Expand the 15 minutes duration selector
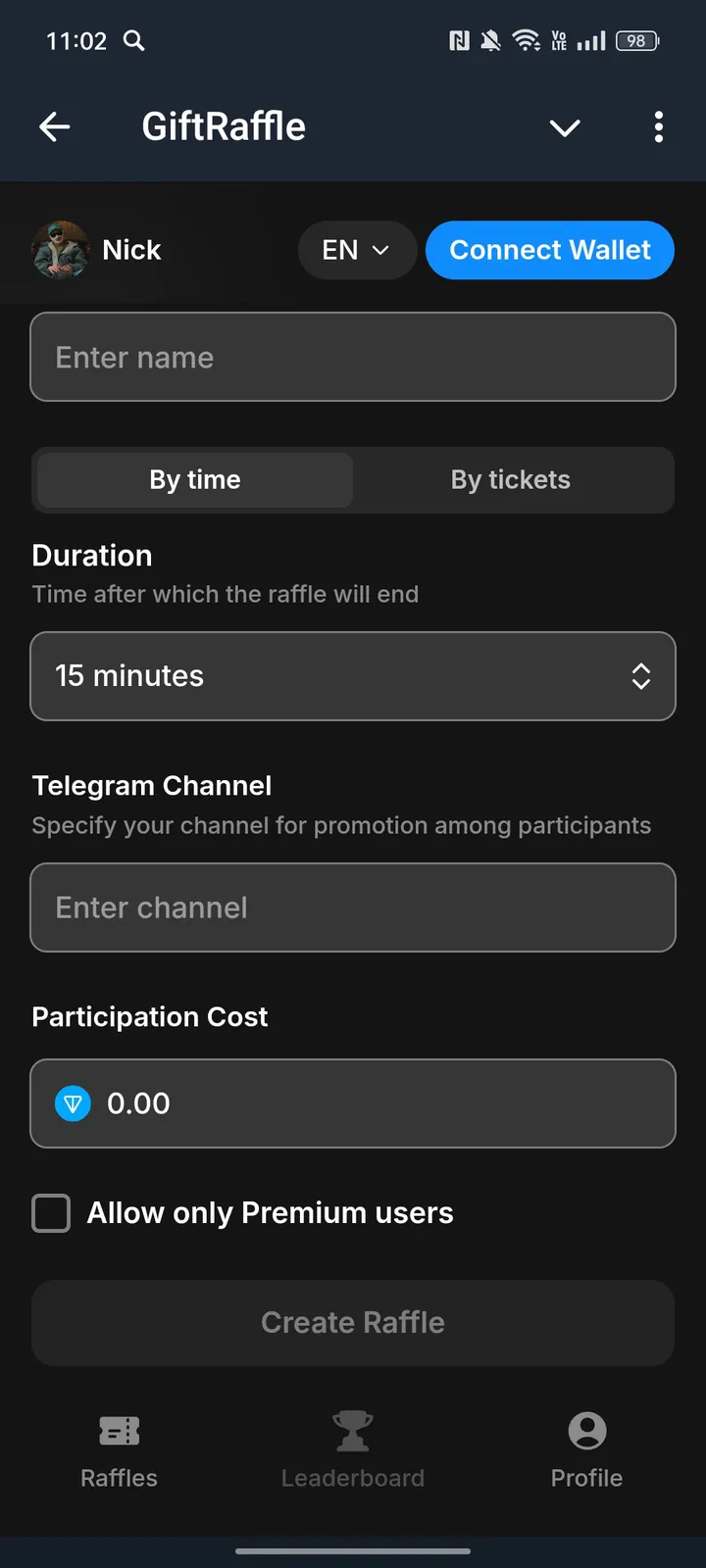Viewport: 706px width, 1568px height. 353,676
